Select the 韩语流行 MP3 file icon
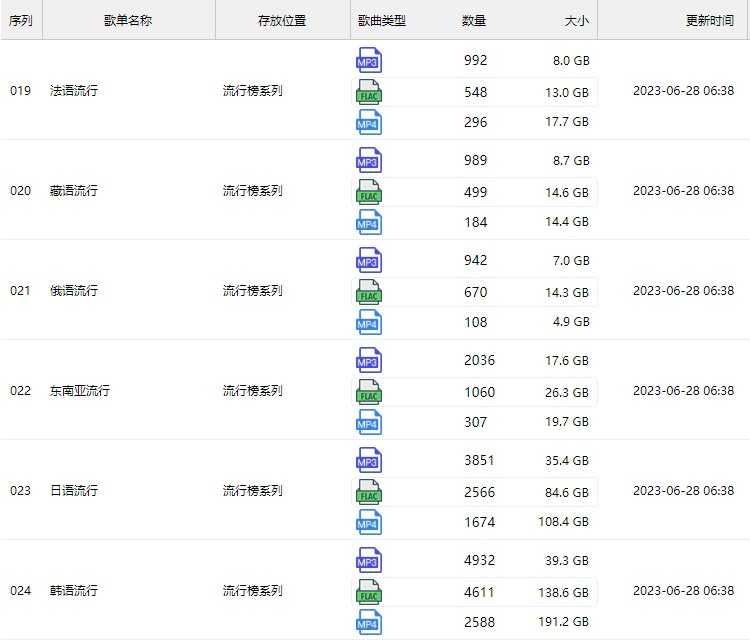This screenshot has height=640, width=750. point(369,560)
